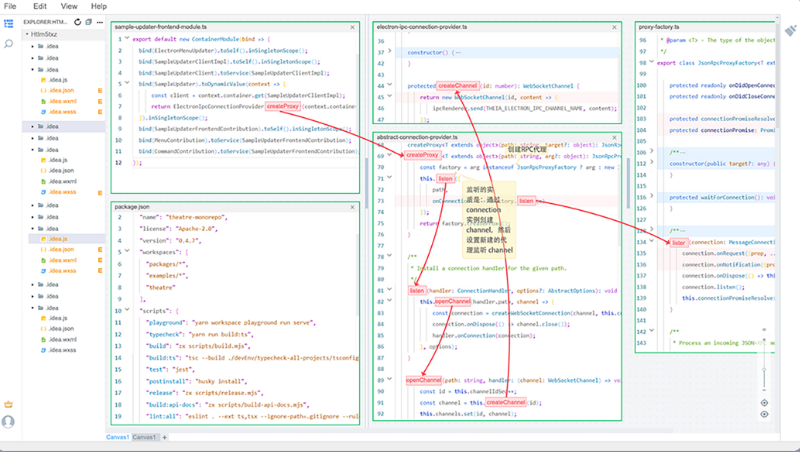800x452 pixels.
Task: Fold line 1 in sample-updater-frontend-module.ts
Action: pos(126,40)
